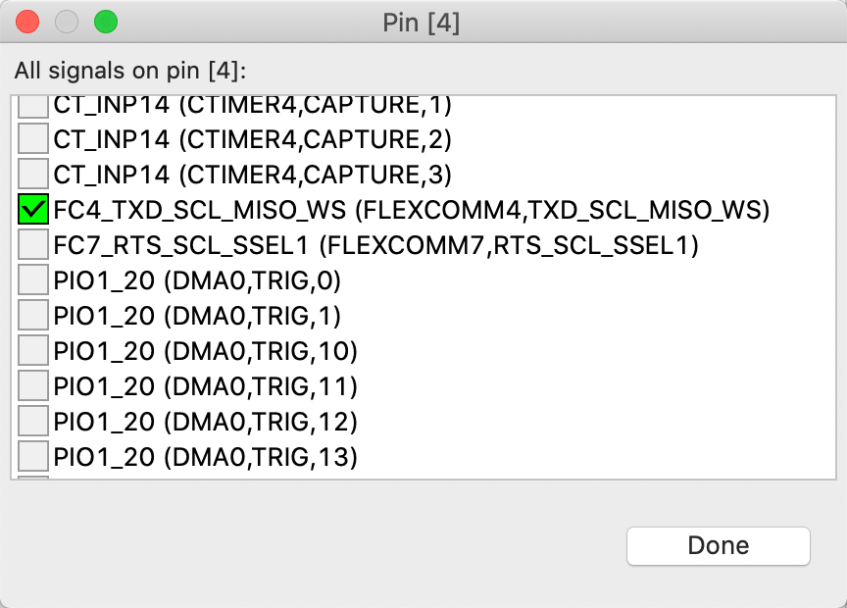847x608 pixels.
Task: Click the FC7_RTS_SCL_SSEL1 (FLEXCOMM7) label text
Action: (375, 245)
